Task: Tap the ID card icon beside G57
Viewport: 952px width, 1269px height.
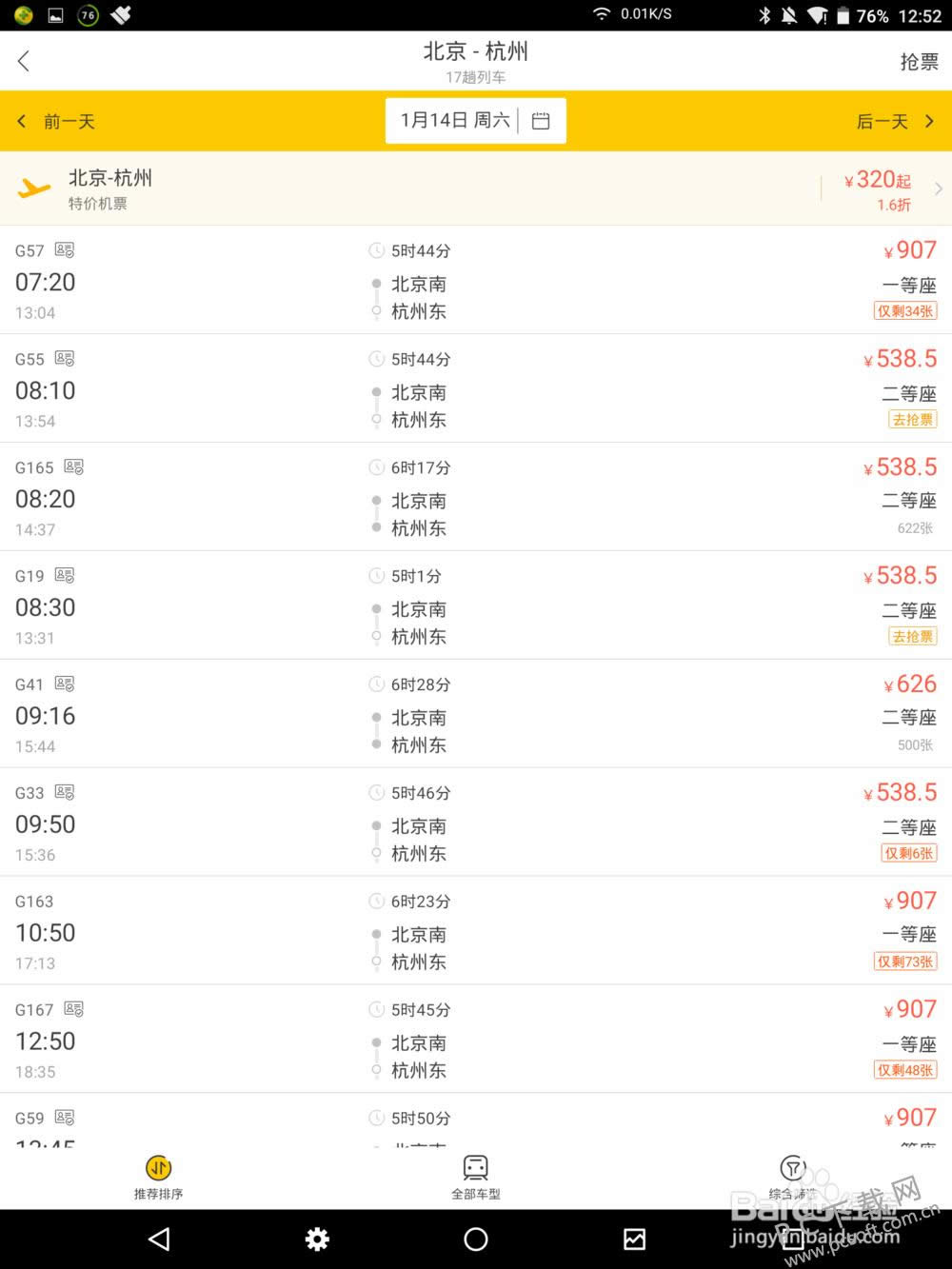Action: [x=64, y=250]
